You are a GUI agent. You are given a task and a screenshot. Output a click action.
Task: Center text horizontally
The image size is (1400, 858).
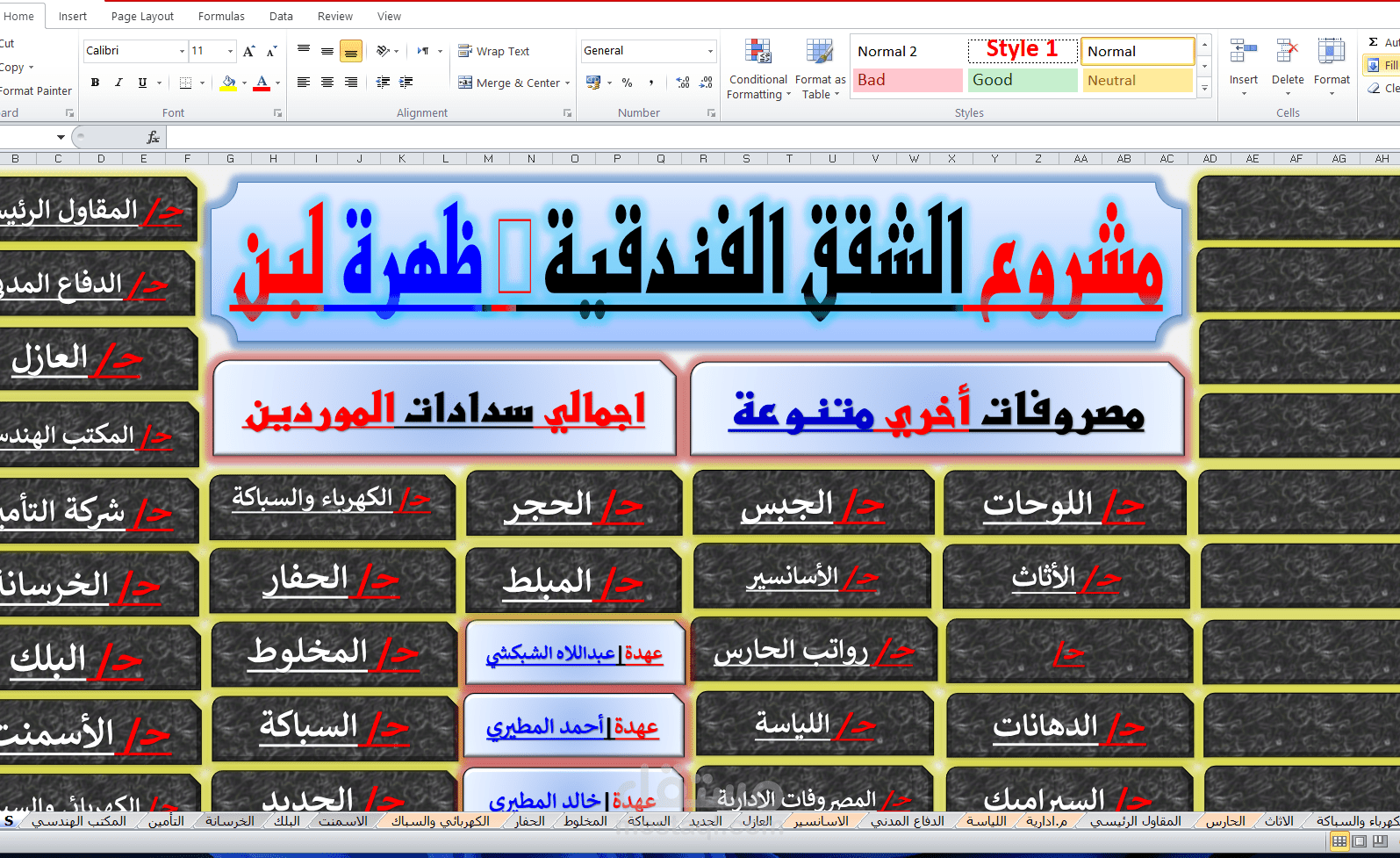click(327, 83)
